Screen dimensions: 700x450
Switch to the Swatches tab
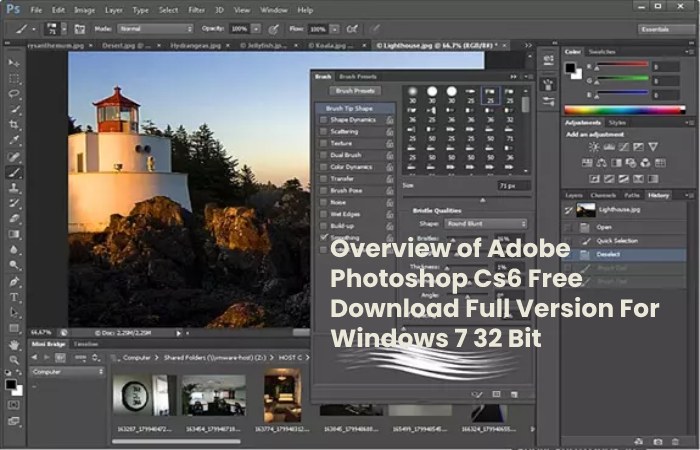click(x=602, y=52)
